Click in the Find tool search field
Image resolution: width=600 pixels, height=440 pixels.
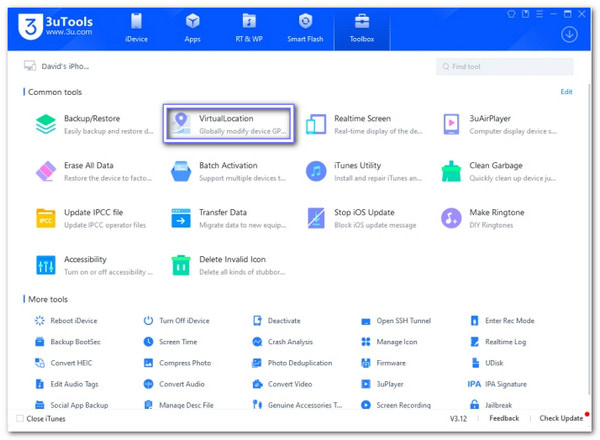point(504,67)
